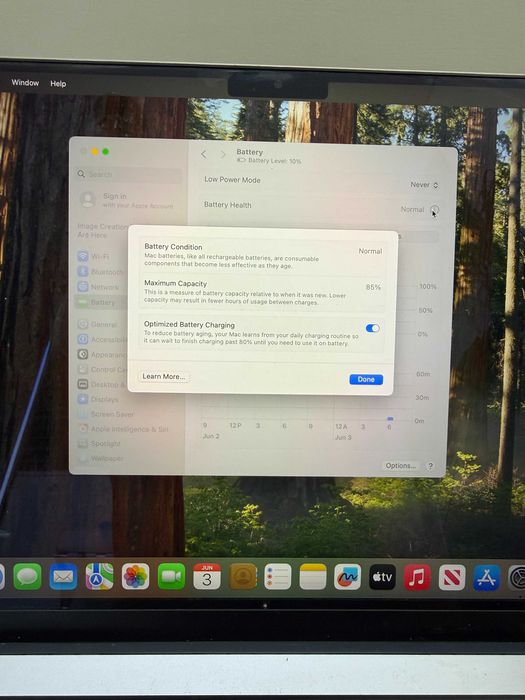Click the Battery Health info icon
The height and width of the screenshot is (700, 525).
[434, 209]
